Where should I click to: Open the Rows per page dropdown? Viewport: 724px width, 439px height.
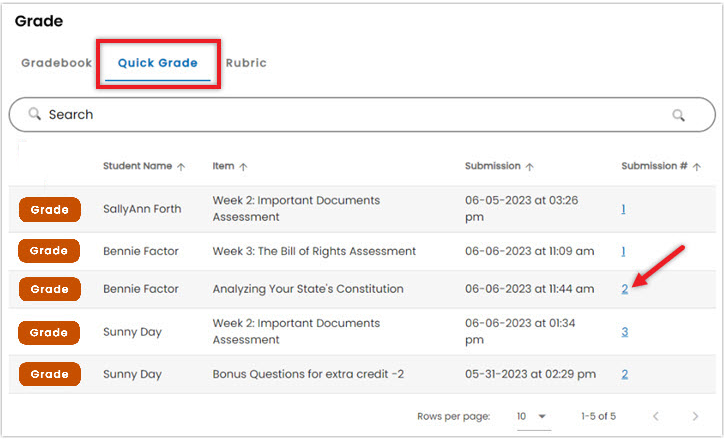[x=533, y=416]
